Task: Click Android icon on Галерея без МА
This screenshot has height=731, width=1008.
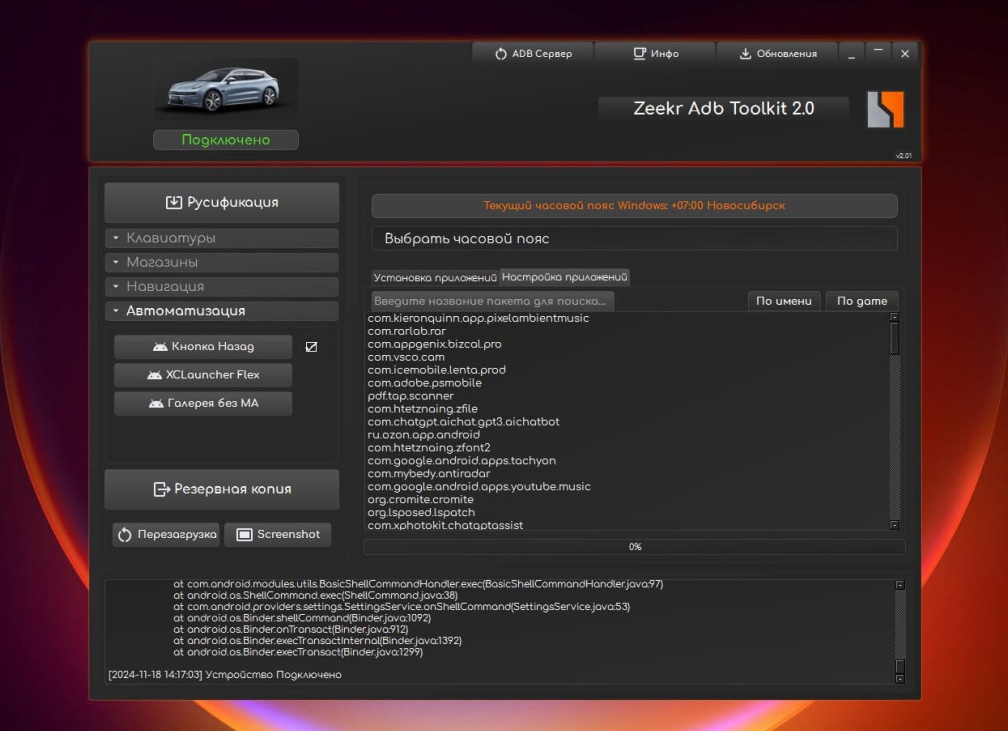Action: 156,404
